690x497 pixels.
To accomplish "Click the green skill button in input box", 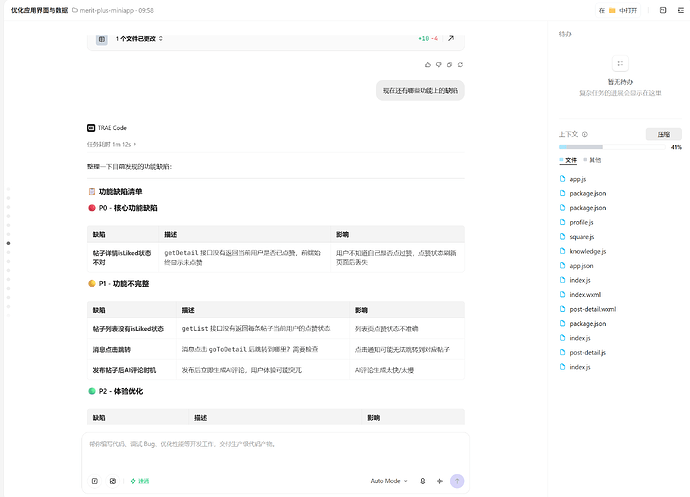I will (140, 481).
